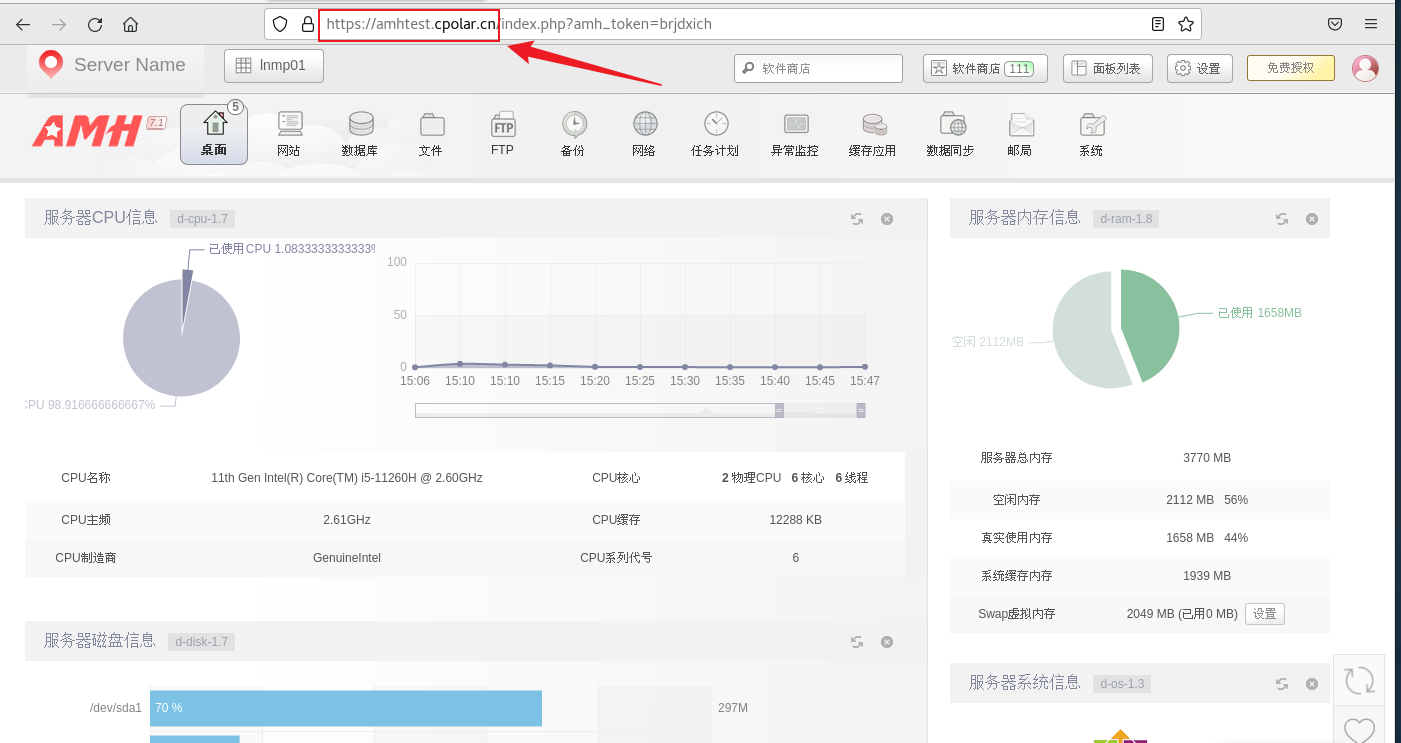
Task: Refresh the 服务器磁盘信息 panel
Action: (857, 642)
